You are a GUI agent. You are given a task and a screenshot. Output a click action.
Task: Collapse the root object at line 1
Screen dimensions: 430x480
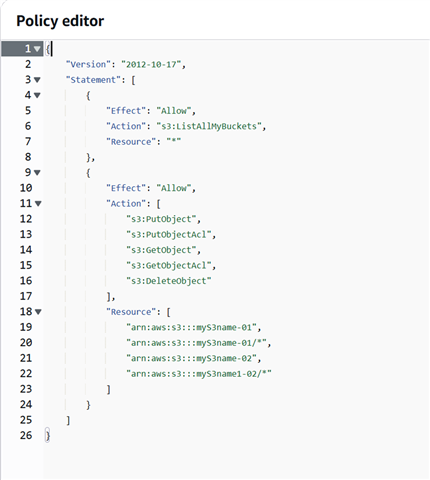click(37, 49)
